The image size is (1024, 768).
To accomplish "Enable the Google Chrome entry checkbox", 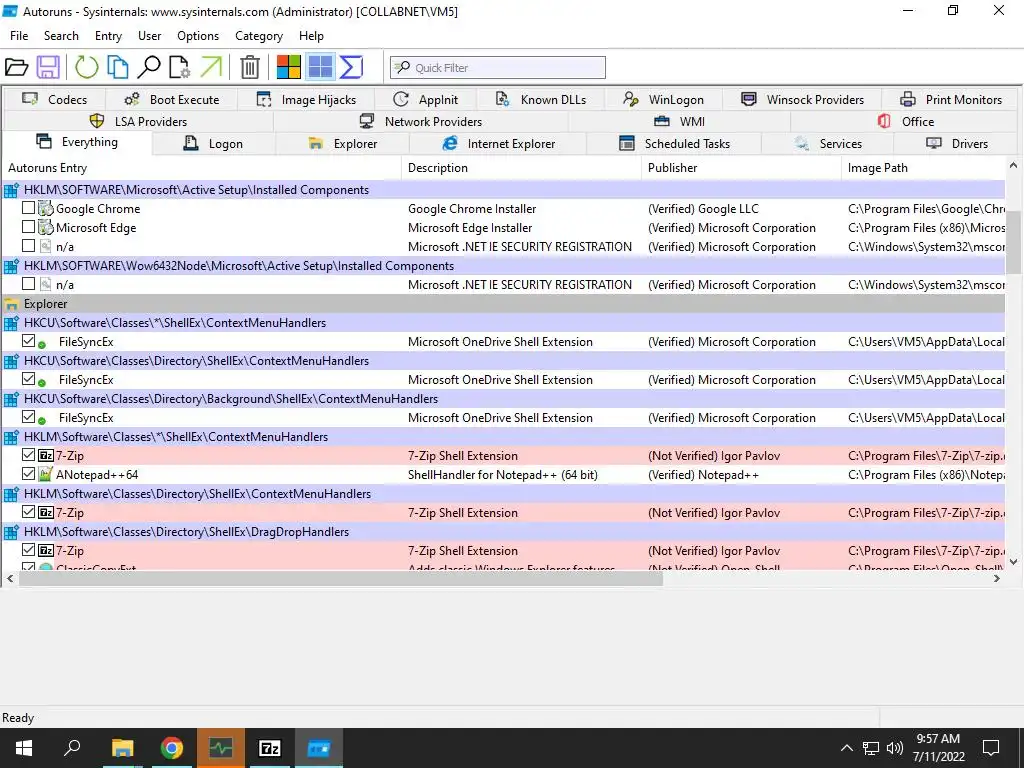I will point(28,208).
